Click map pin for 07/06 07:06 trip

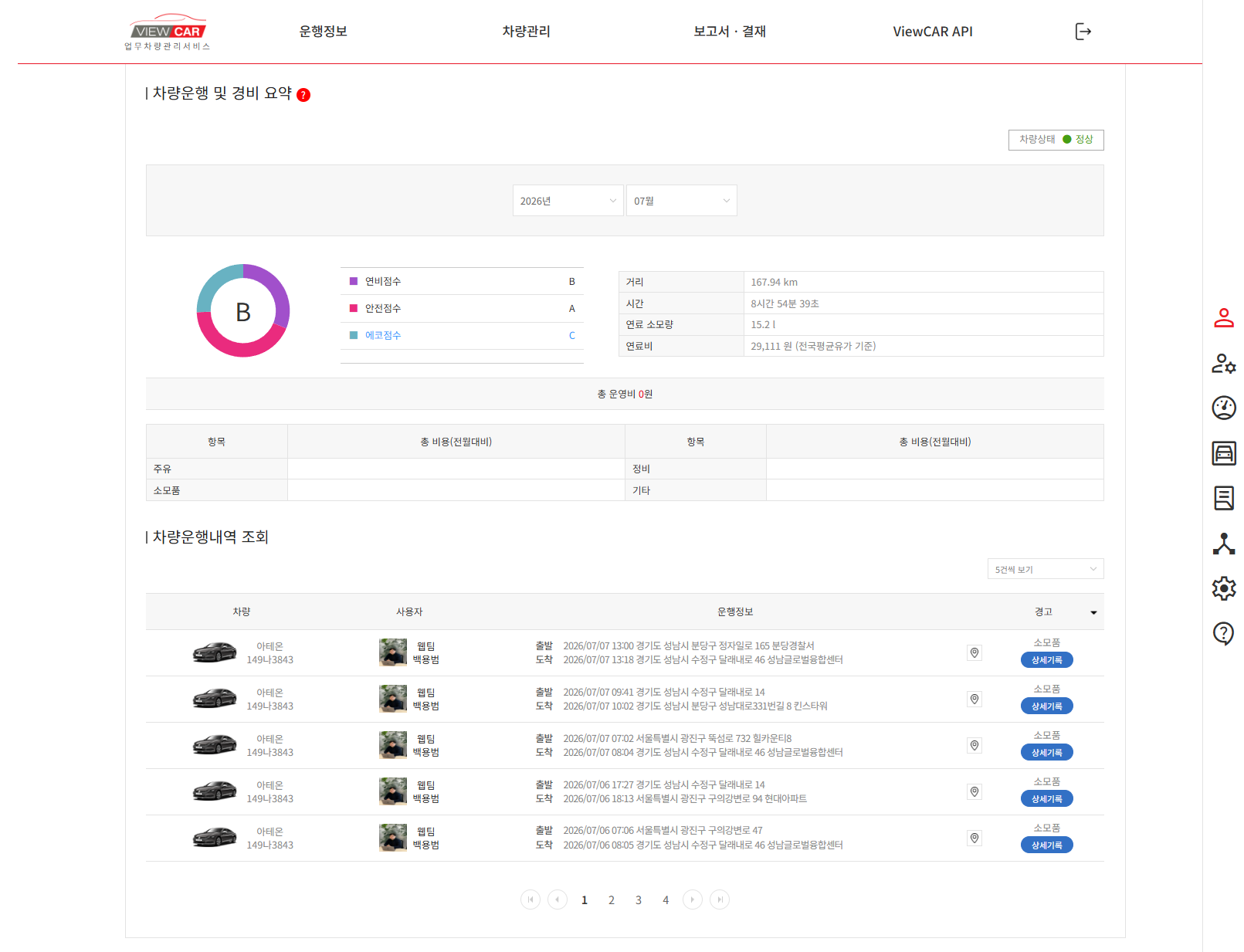tap(975, 839)
